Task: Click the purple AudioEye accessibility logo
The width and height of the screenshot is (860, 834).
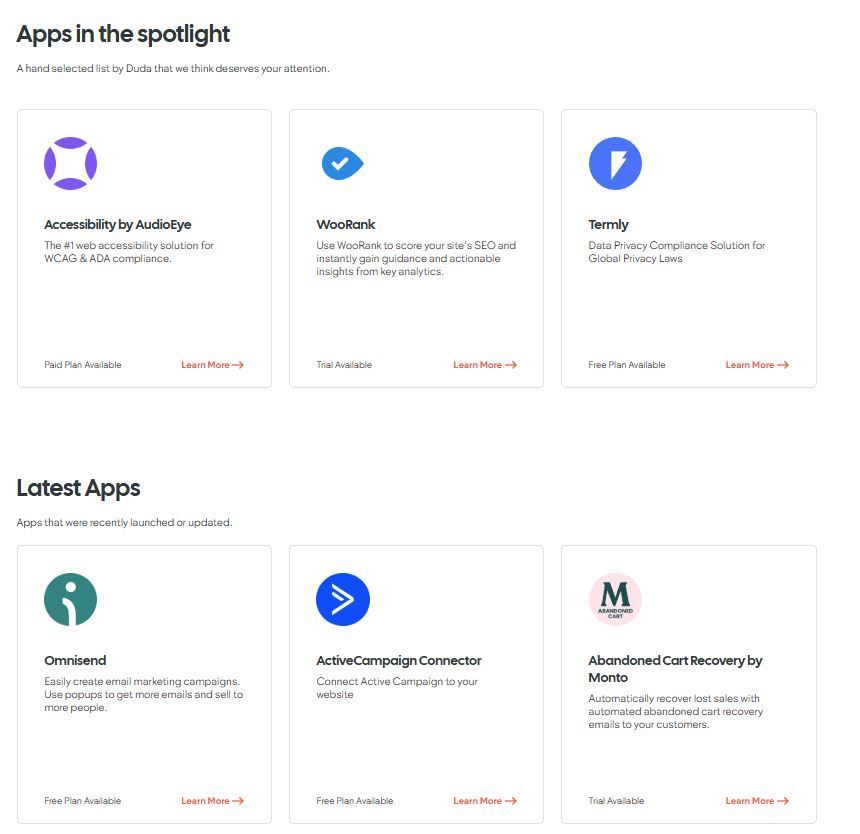Action: 70,163
